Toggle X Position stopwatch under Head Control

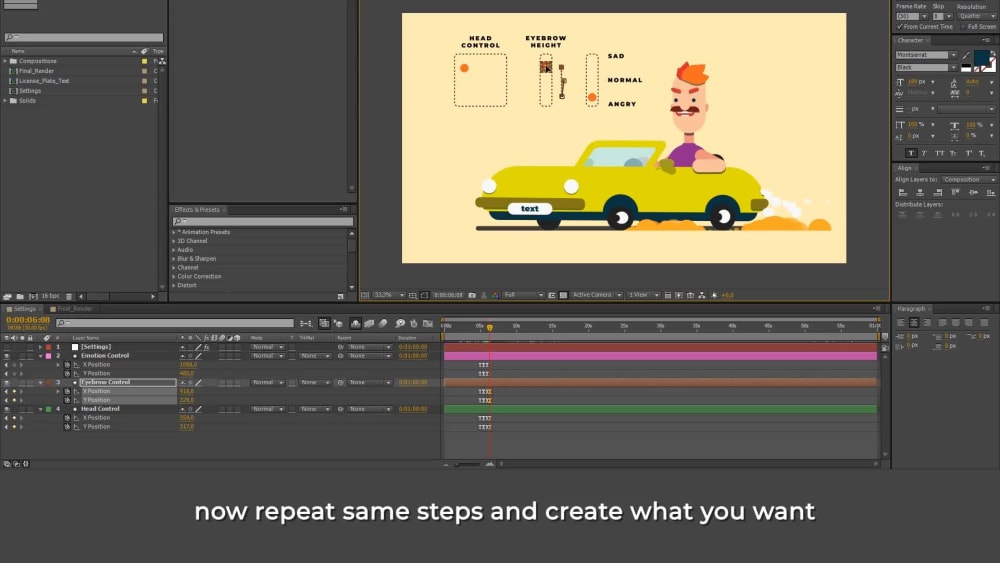click(x=67, y=418)
